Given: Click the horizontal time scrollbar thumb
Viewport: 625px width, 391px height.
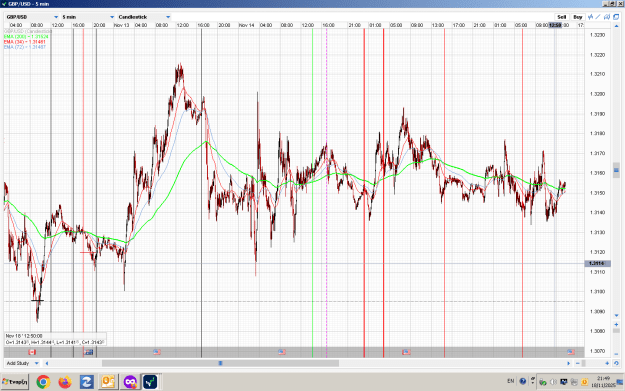Looking at the screenshot, I should coord(220,363).
